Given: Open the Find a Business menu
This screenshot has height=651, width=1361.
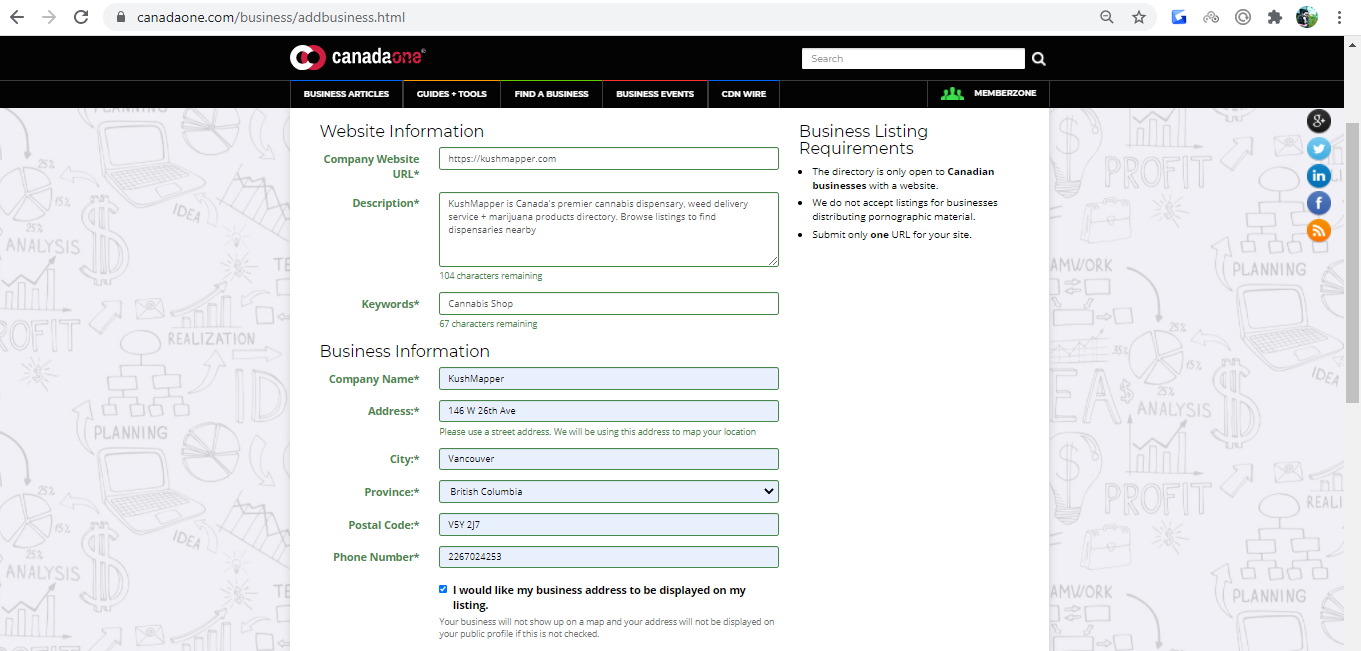Looking at the screenshot, I should (x=551, y=94).
